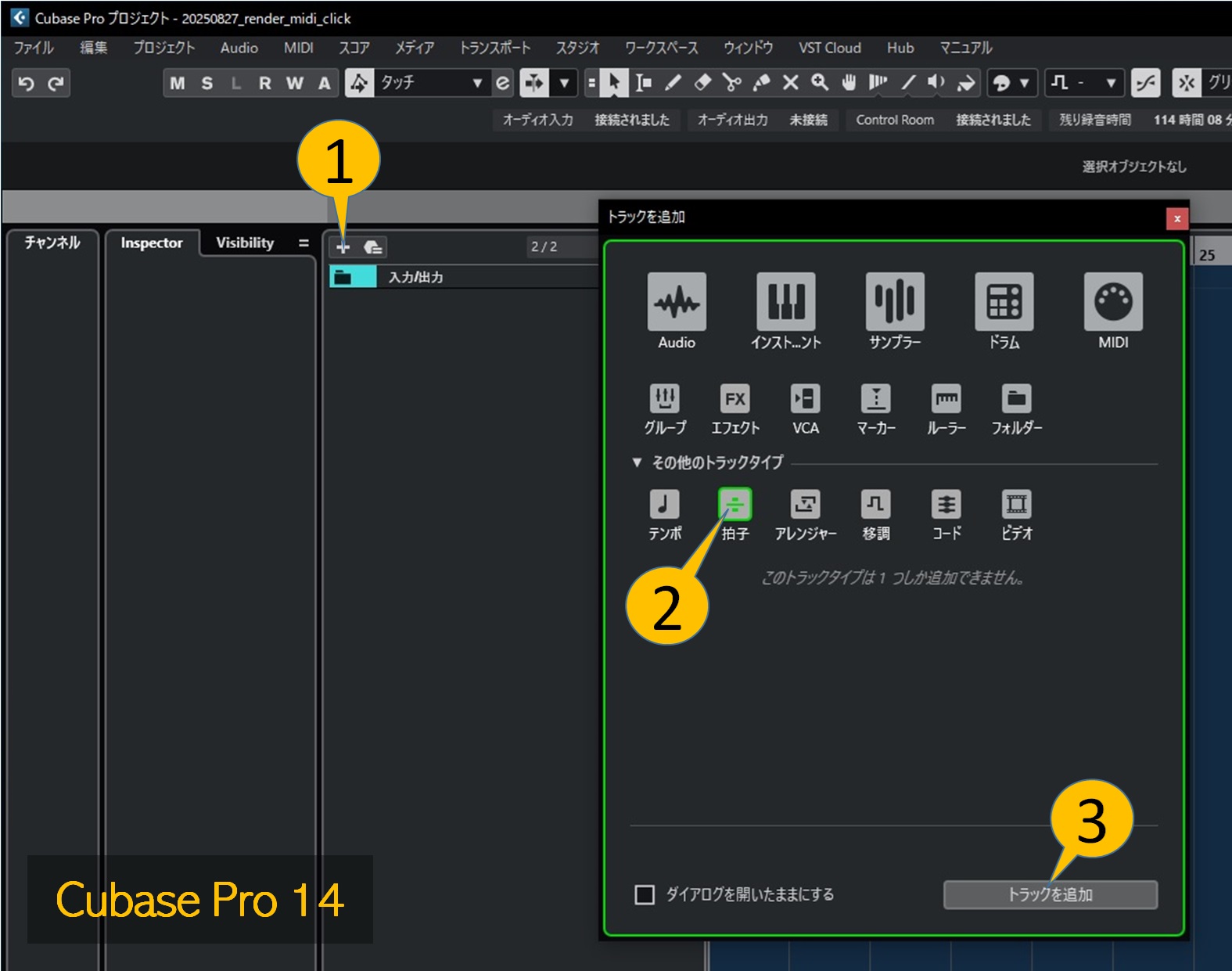The width and height of the screenshot is (1232, 971).
Task: Open the トランスポート menu
Action: pyautogui.click(x=494, y=48)
